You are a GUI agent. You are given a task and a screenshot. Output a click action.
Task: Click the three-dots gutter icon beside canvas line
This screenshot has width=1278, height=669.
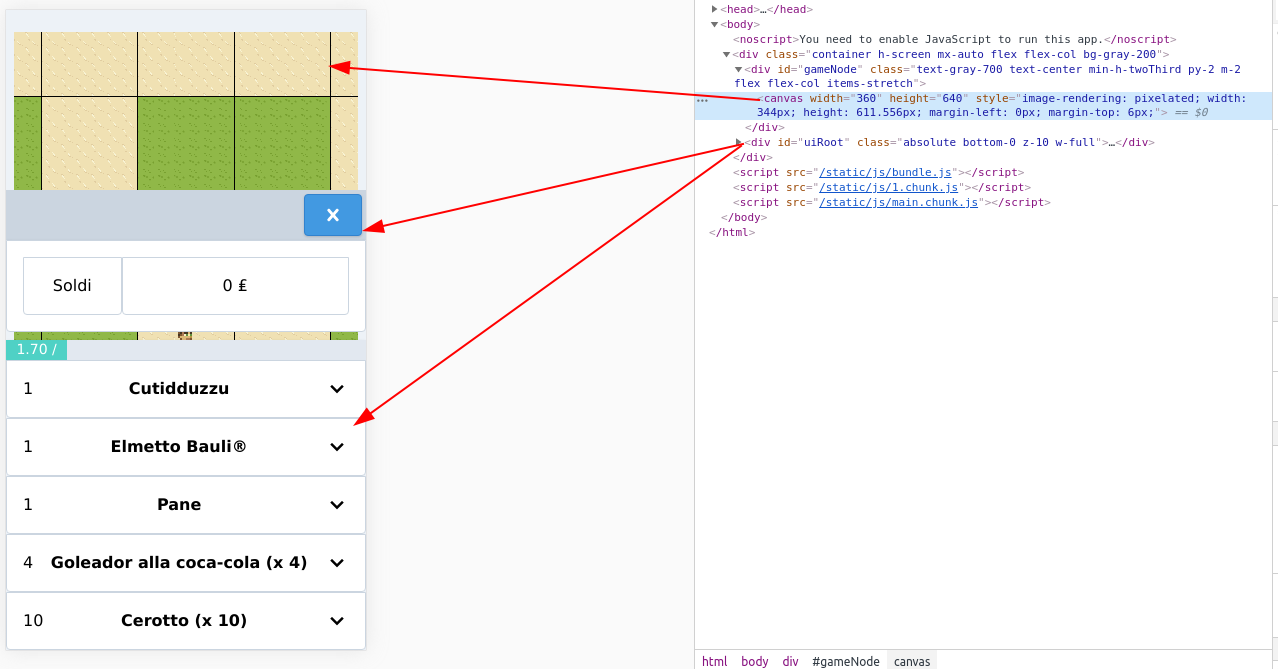[702, 100]
